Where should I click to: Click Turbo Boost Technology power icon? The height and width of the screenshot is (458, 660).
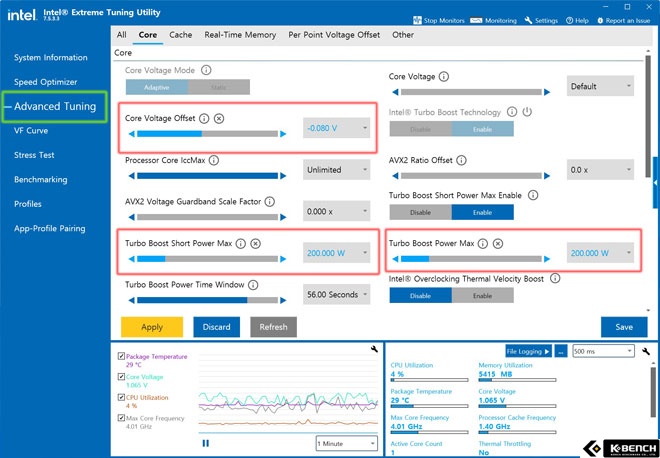tap(527, 112)
